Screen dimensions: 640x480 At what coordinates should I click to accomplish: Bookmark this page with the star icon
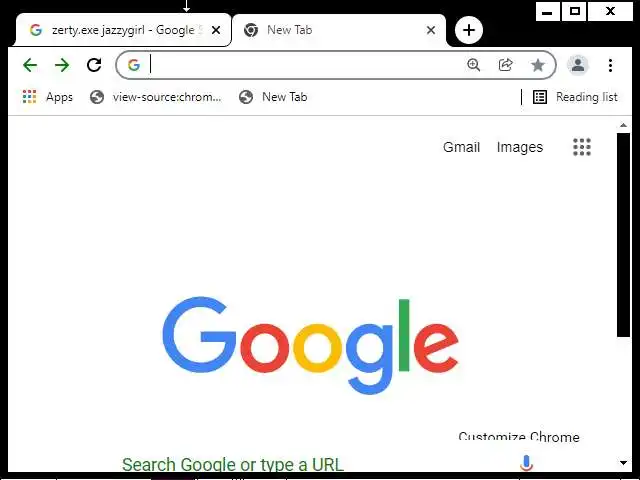(x=538, y=65)
